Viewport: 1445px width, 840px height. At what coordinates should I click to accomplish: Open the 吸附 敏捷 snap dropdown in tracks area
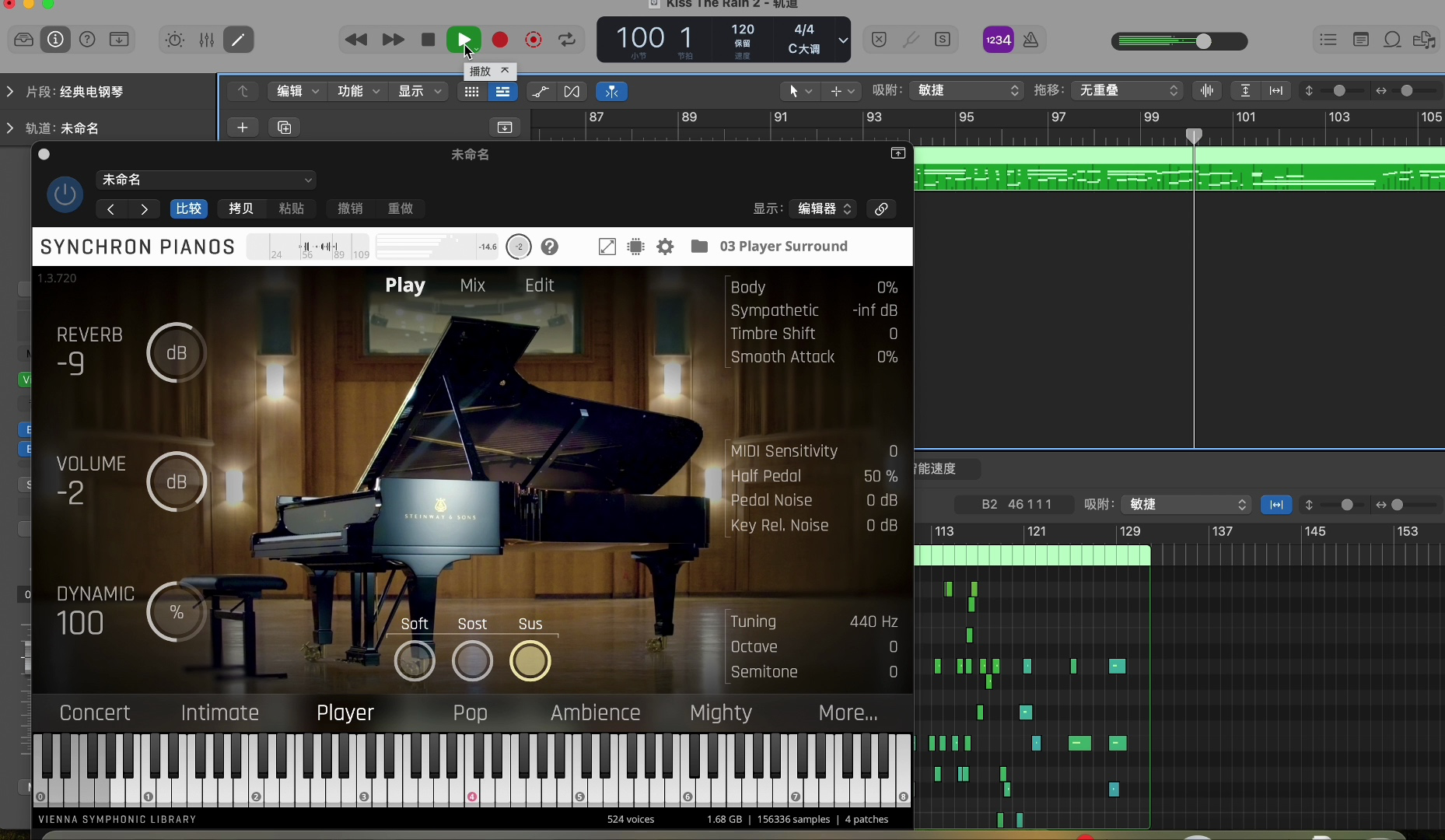967,91
